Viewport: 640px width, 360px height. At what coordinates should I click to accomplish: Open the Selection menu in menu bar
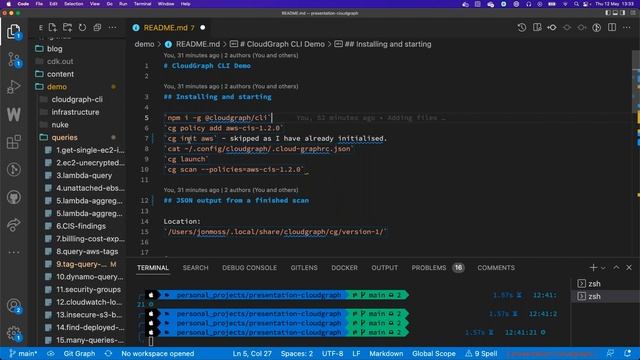coord(73,4)
